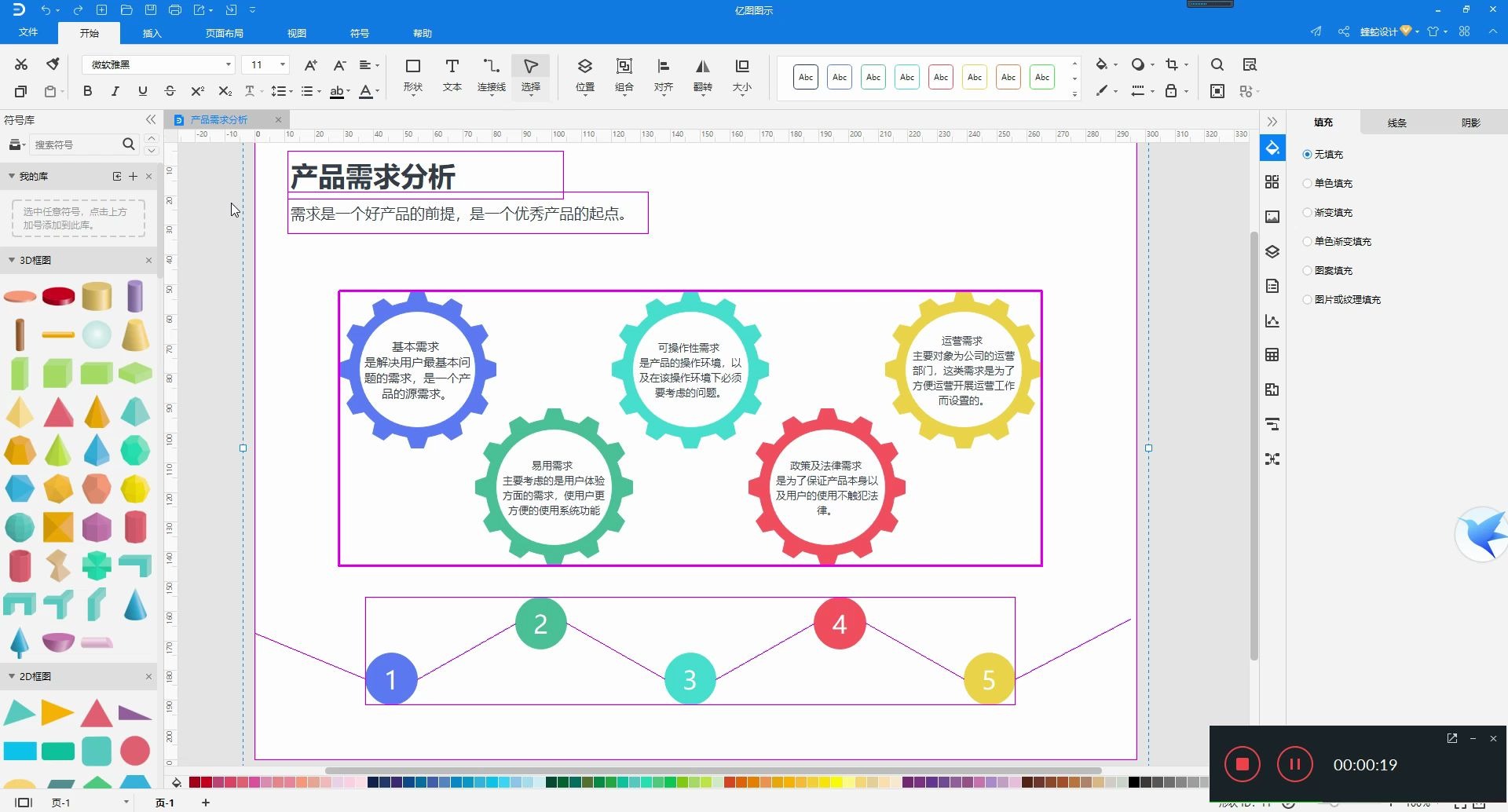
Task: Switch to the 线条 panel tab
Action: click(1397, 122)
